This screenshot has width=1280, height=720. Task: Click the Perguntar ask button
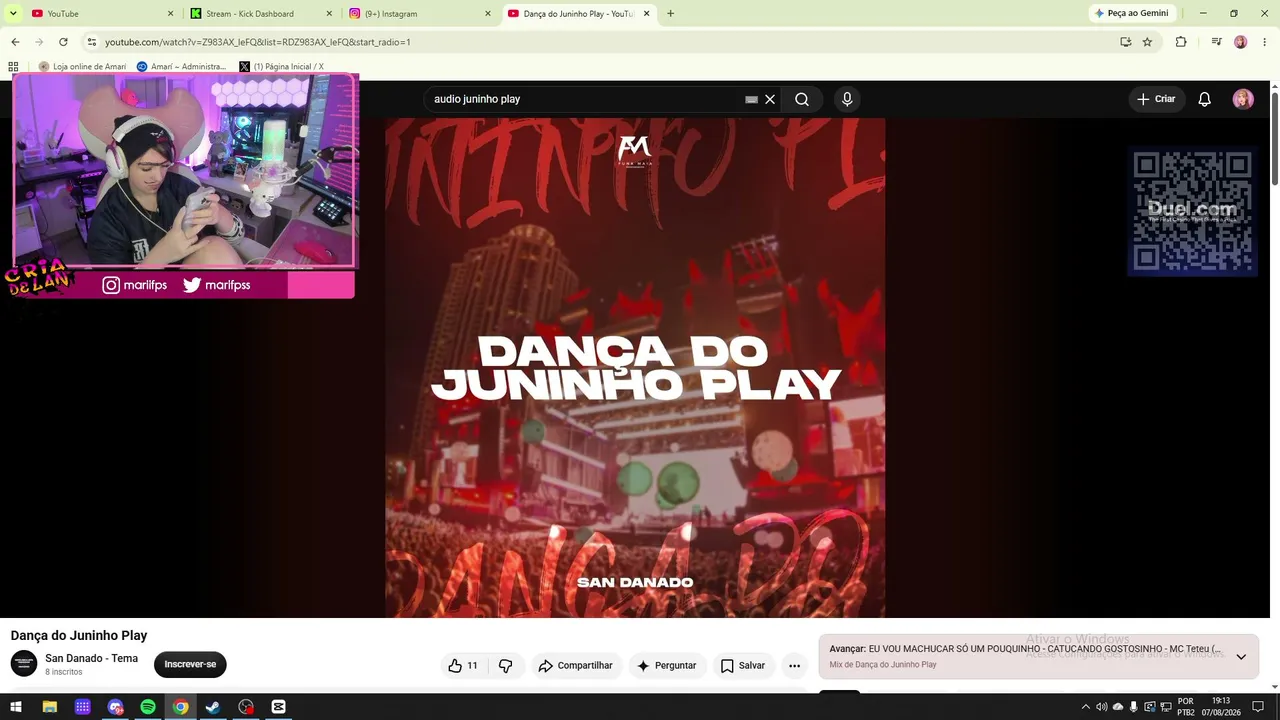tap(667, 665)
